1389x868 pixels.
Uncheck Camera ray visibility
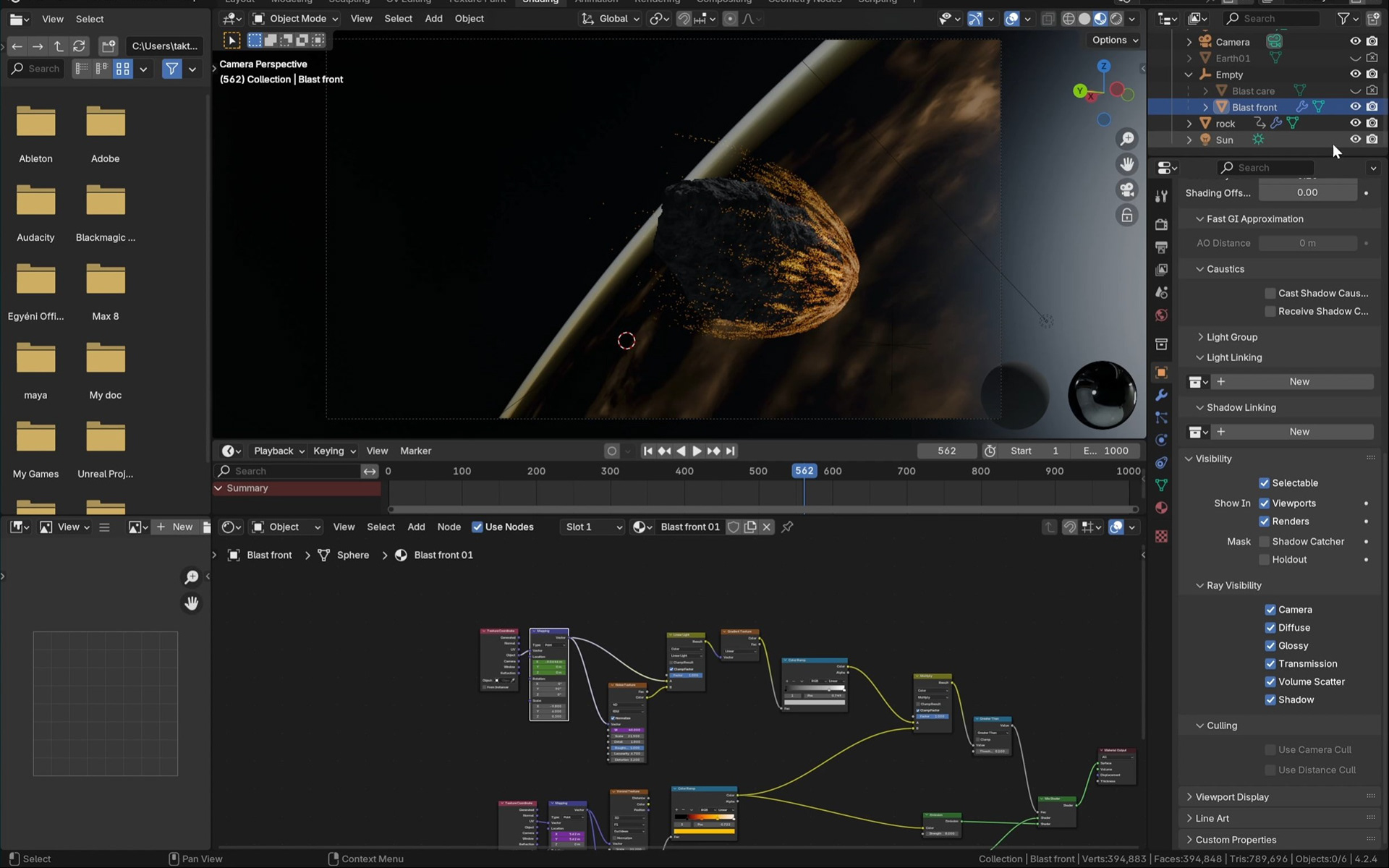point(1270,610)
